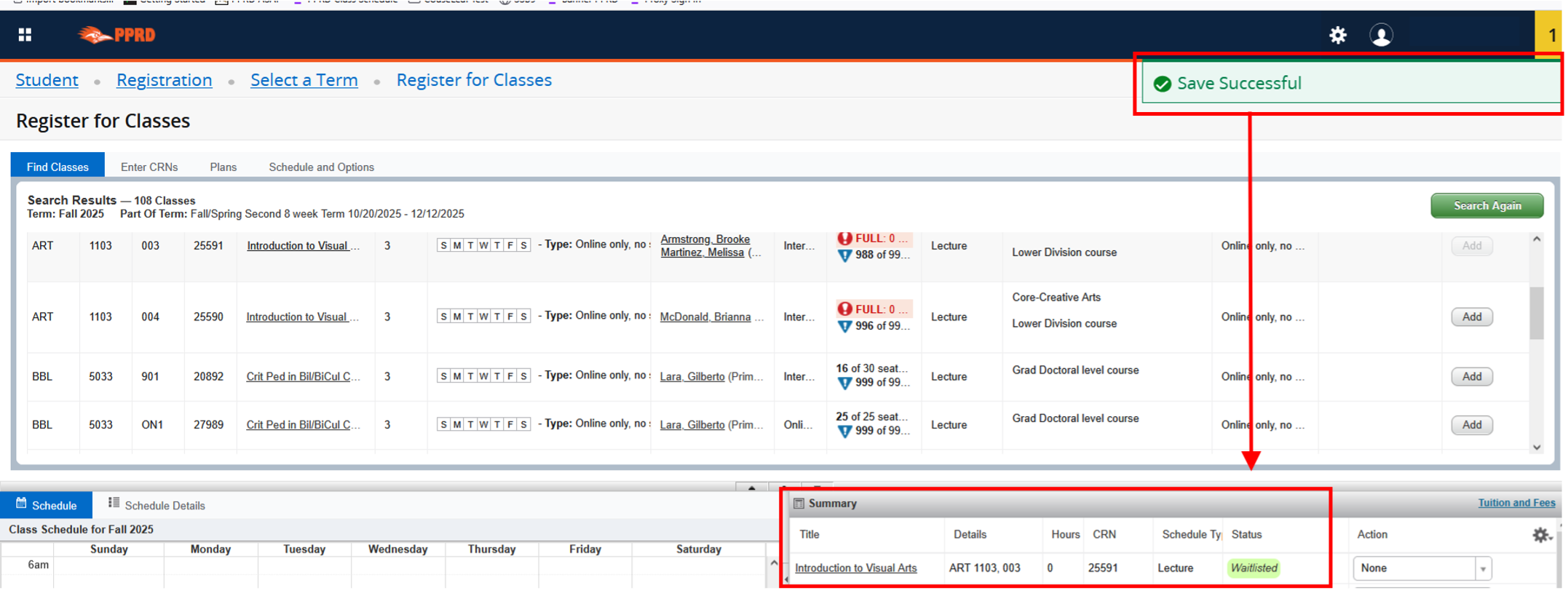The image size is (1568, 593).
Task: Expand the Action dropdown showing None
Action: pos(1482,568)
